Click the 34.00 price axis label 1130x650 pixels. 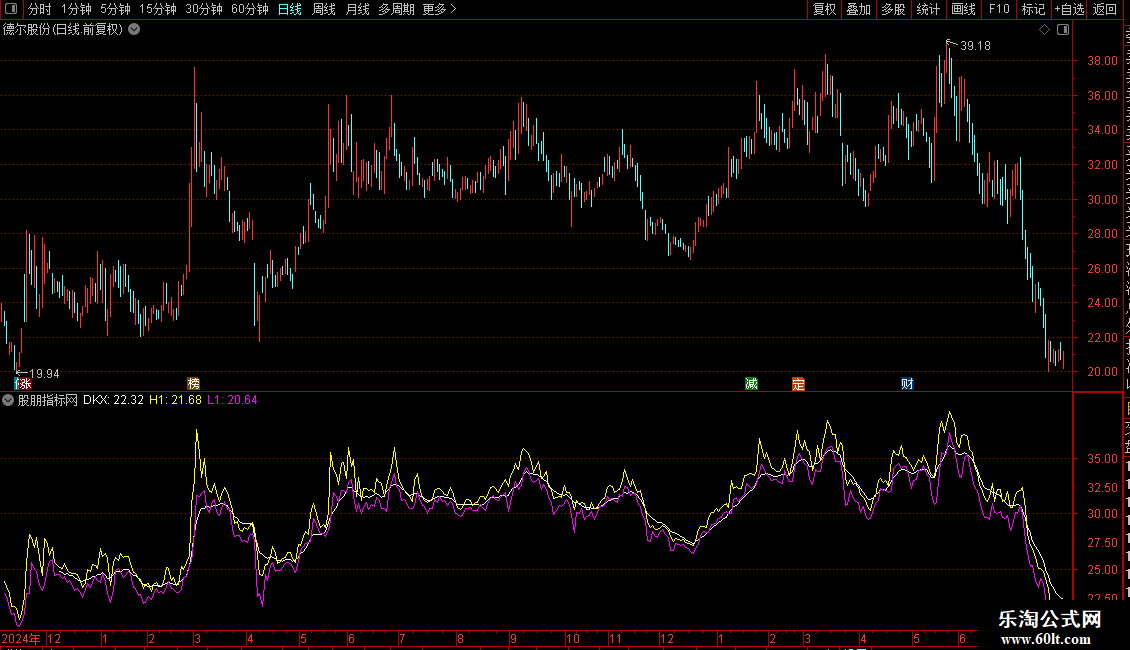[1103, 130]
